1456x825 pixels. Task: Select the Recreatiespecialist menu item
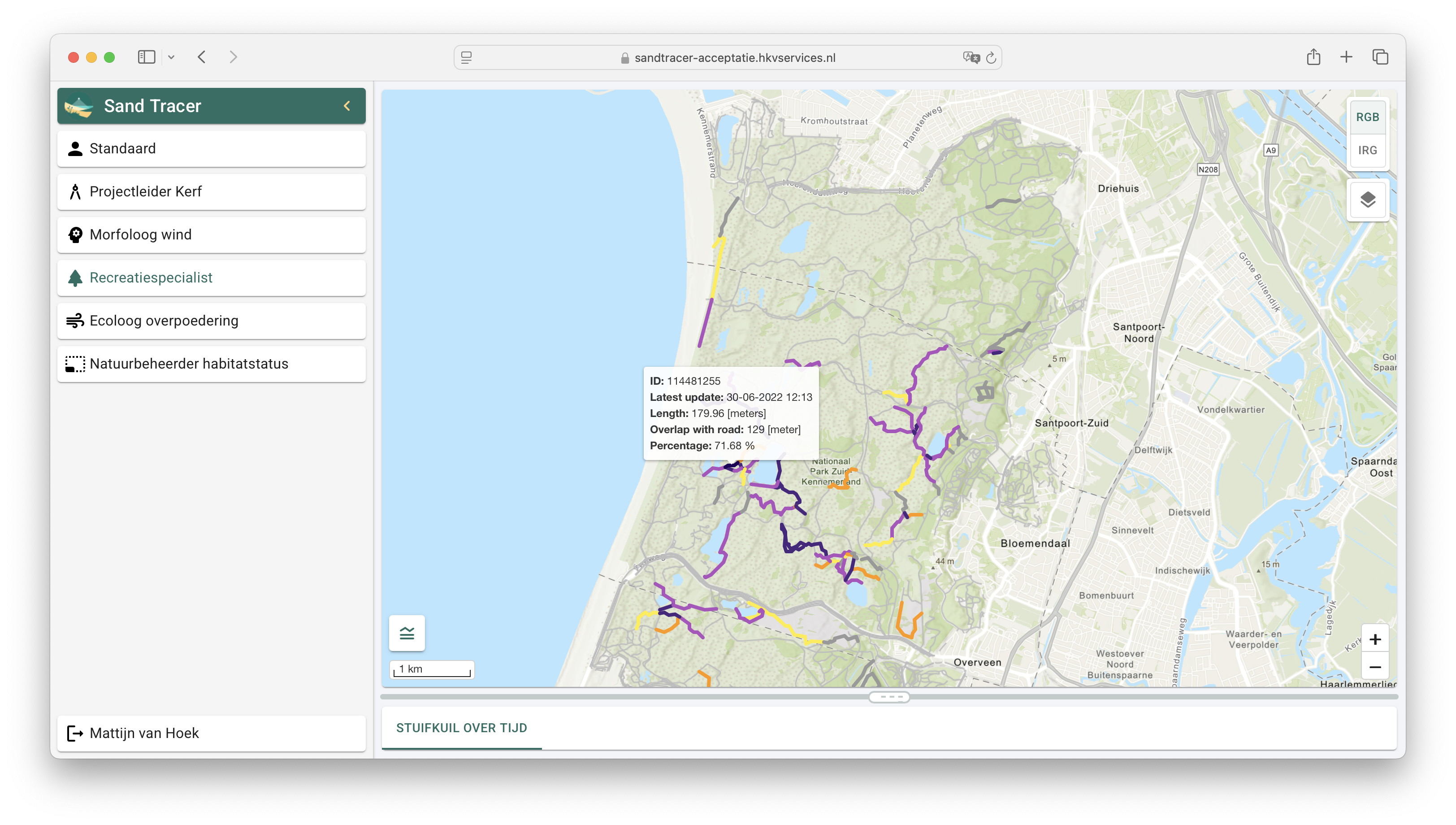tap(211, 278)
